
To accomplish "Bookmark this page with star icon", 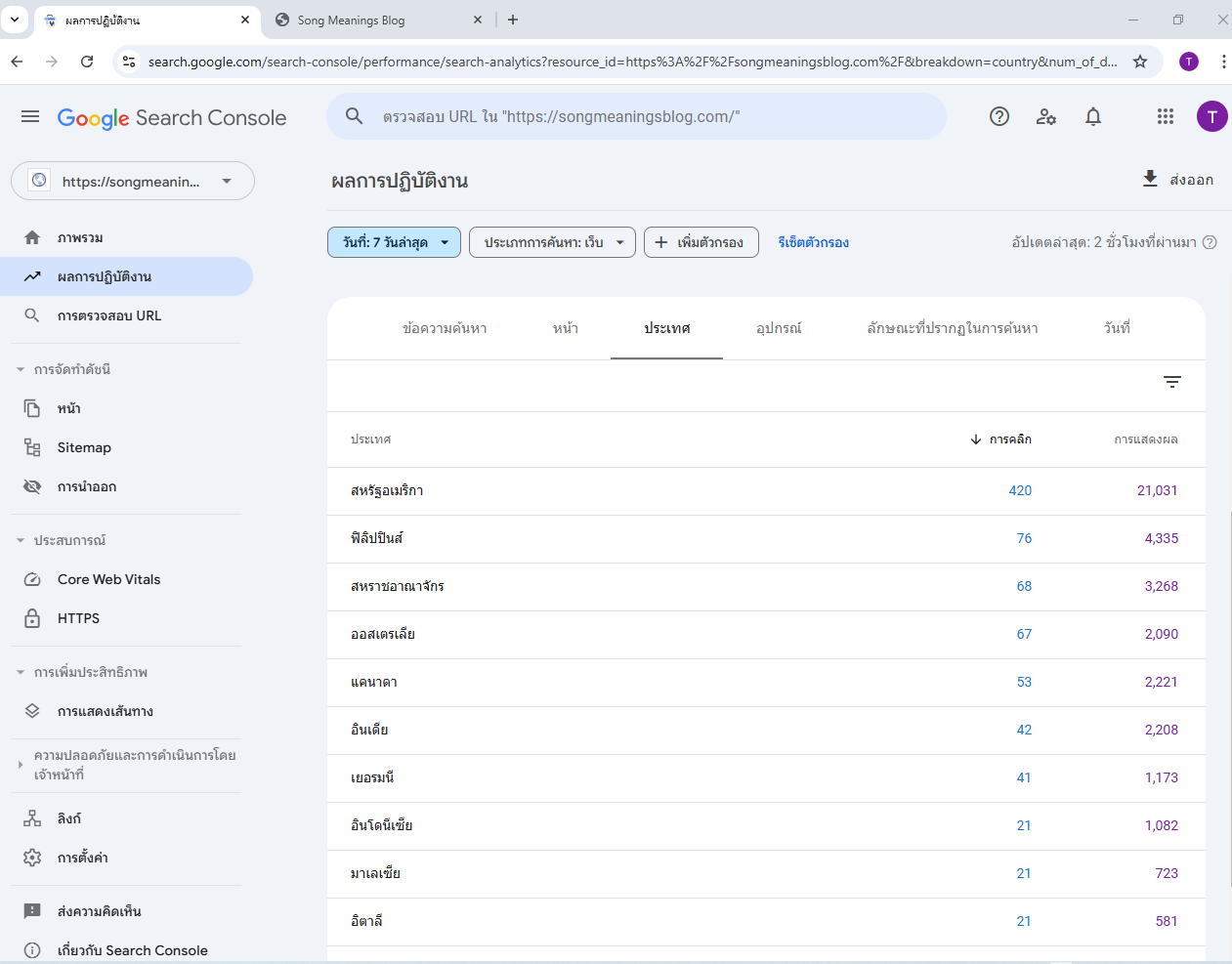I will (x=1140, y=62).
